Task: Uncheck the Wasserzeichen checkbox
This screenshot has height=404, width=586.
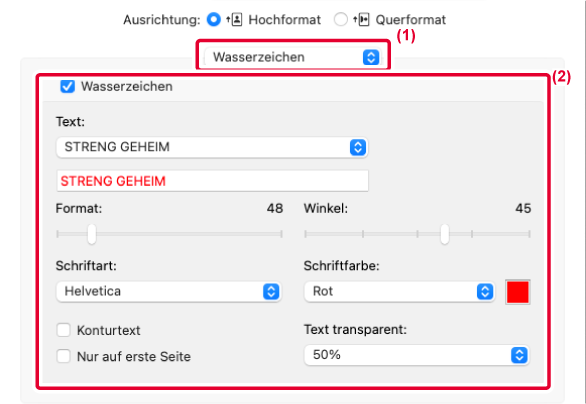Action: [68, 86]
